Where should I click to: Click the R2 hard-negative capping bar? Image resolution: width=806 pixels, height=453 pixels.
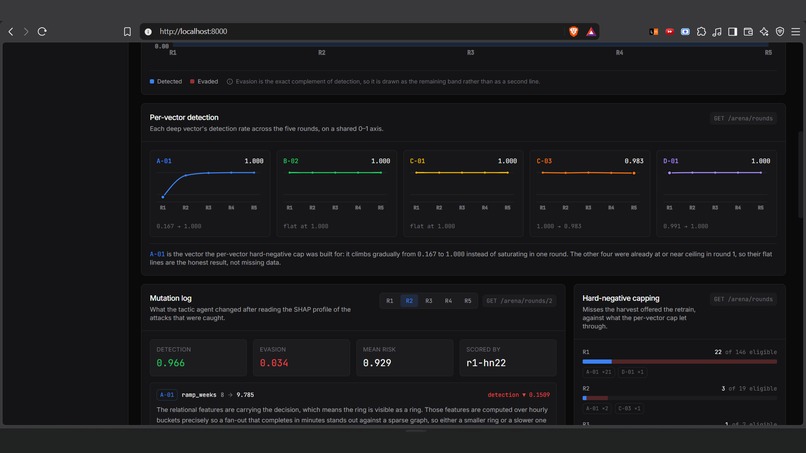pyautogui.click(x=680, y=398)
